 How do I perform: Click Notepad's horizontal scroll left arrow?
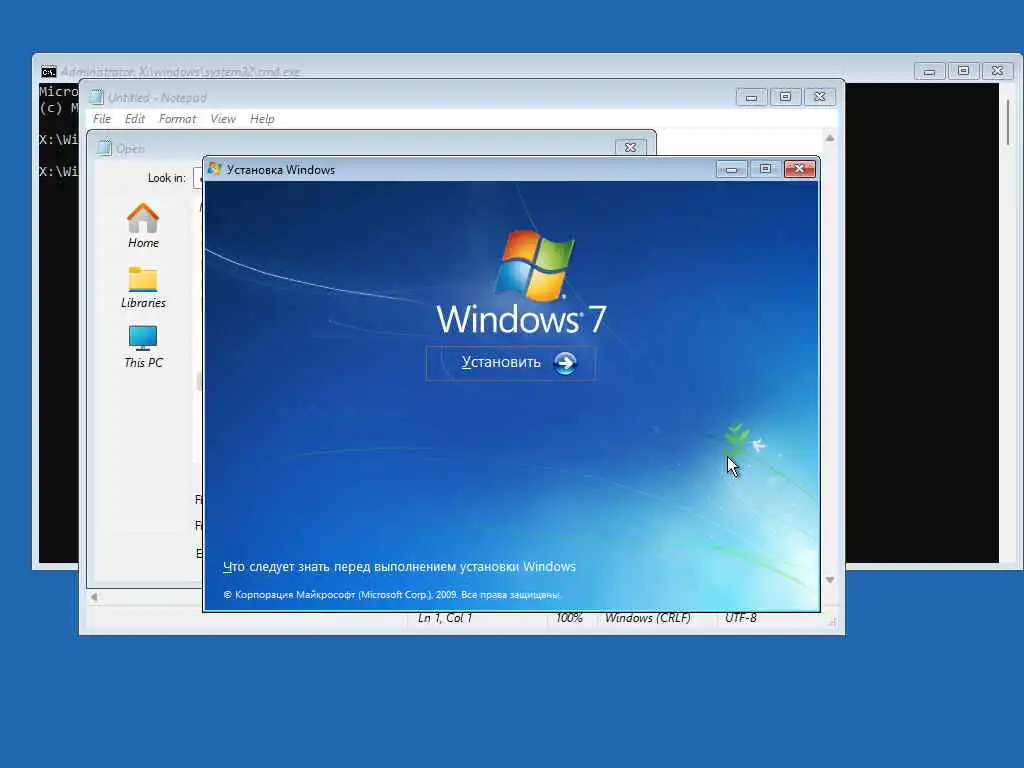pyautogui.click(x=94, y=596)
